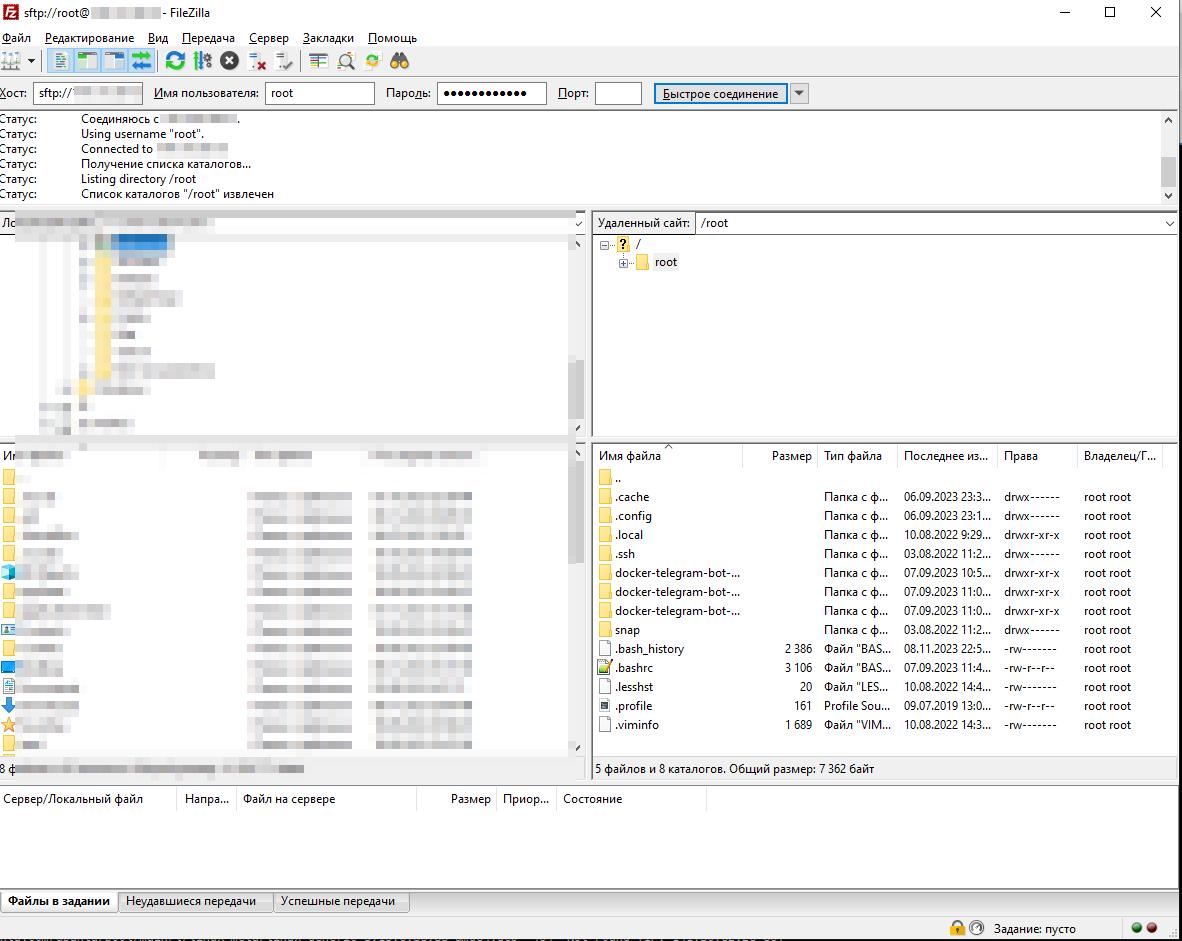
Task: Open the Сервер menu
Action: tap(268, 38)
